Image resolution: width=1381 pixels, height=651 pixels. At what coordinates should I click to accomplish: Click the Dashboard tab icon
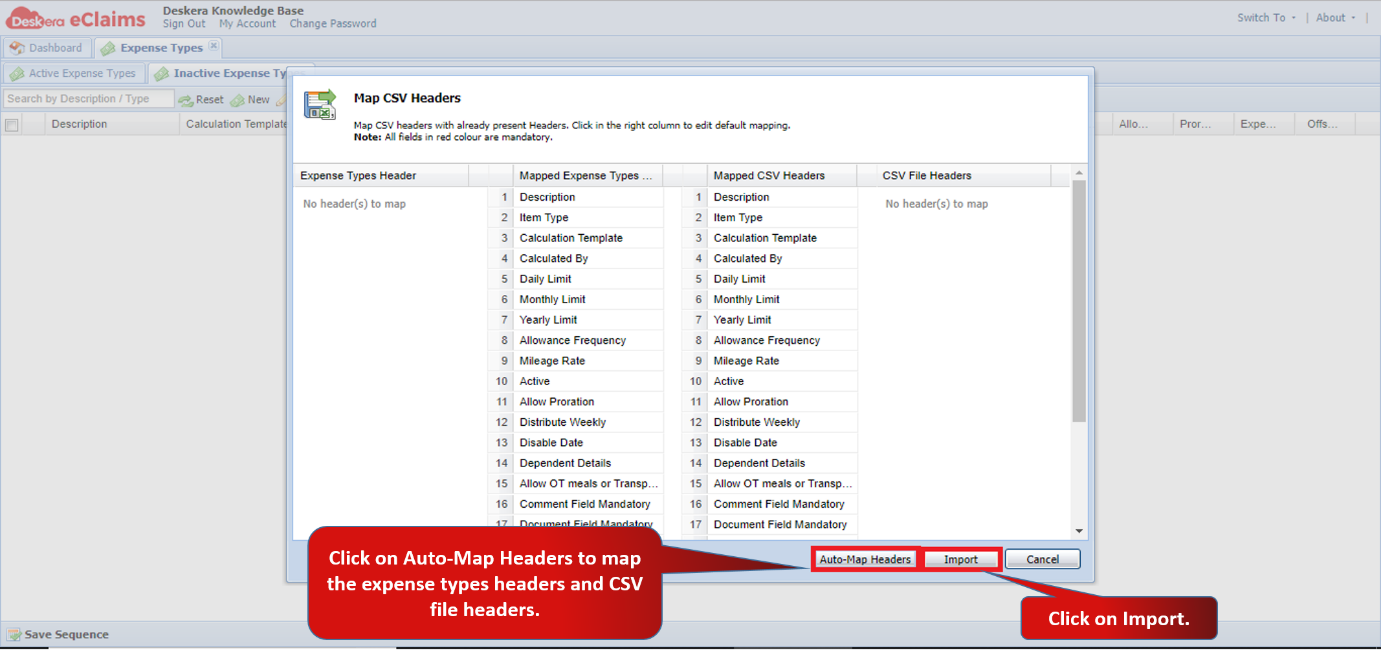pyautogui.click(x=17, y=48)
